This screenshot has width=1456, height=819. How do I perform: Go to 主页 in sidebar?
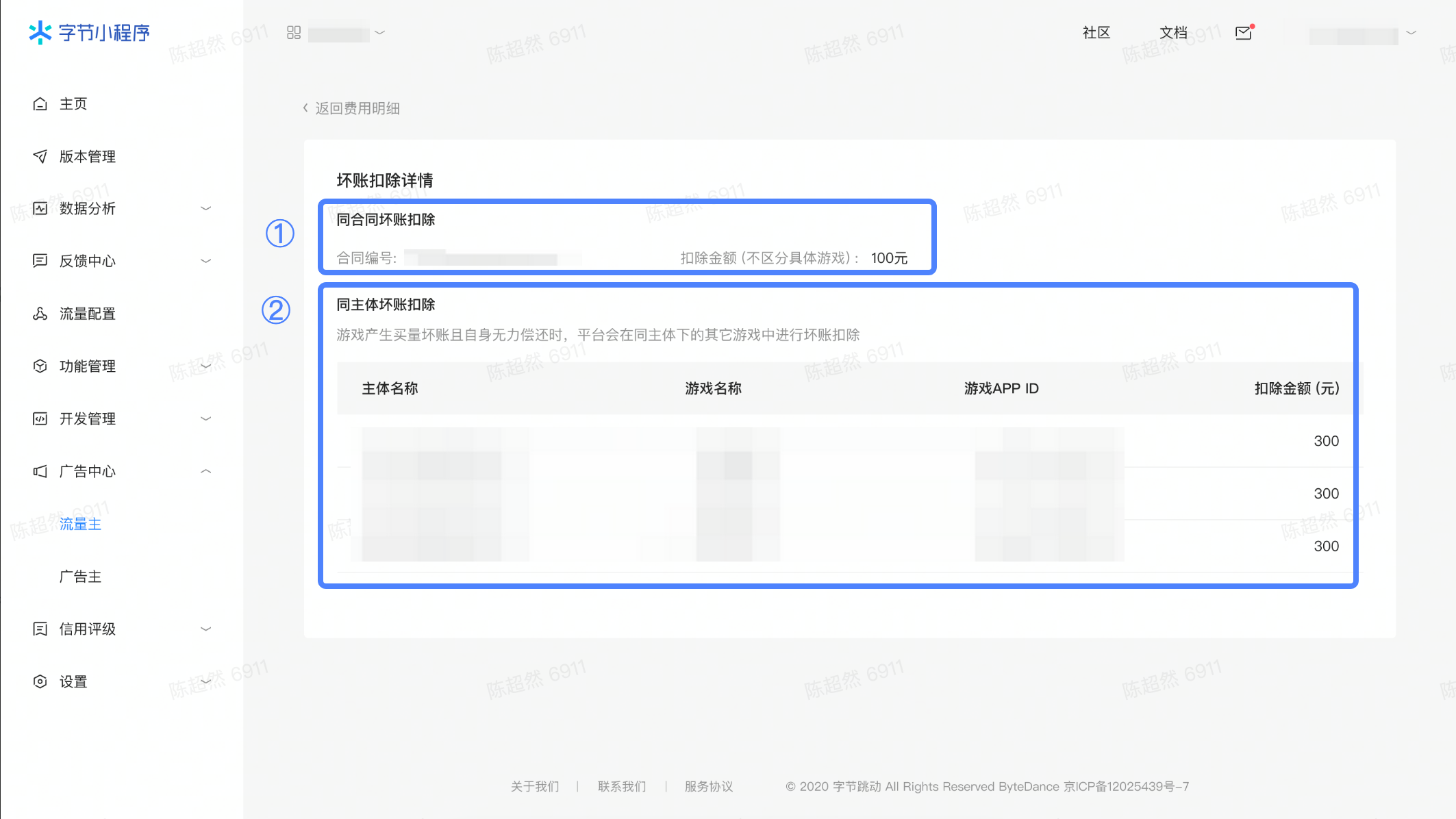[73, 103]
